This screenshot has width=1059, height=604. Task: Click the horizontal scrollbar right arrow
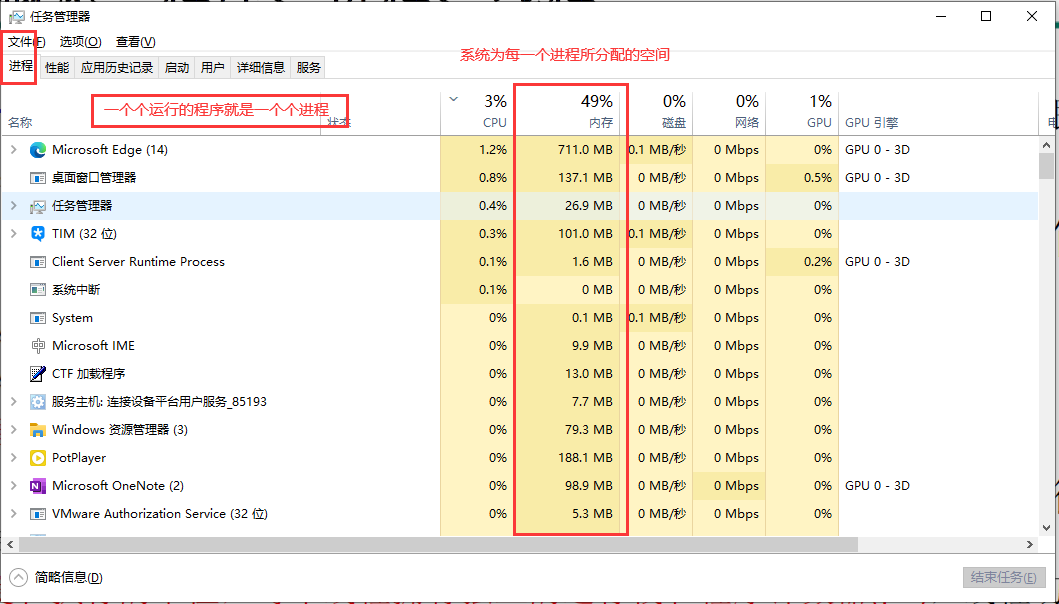click(1031, 544)
